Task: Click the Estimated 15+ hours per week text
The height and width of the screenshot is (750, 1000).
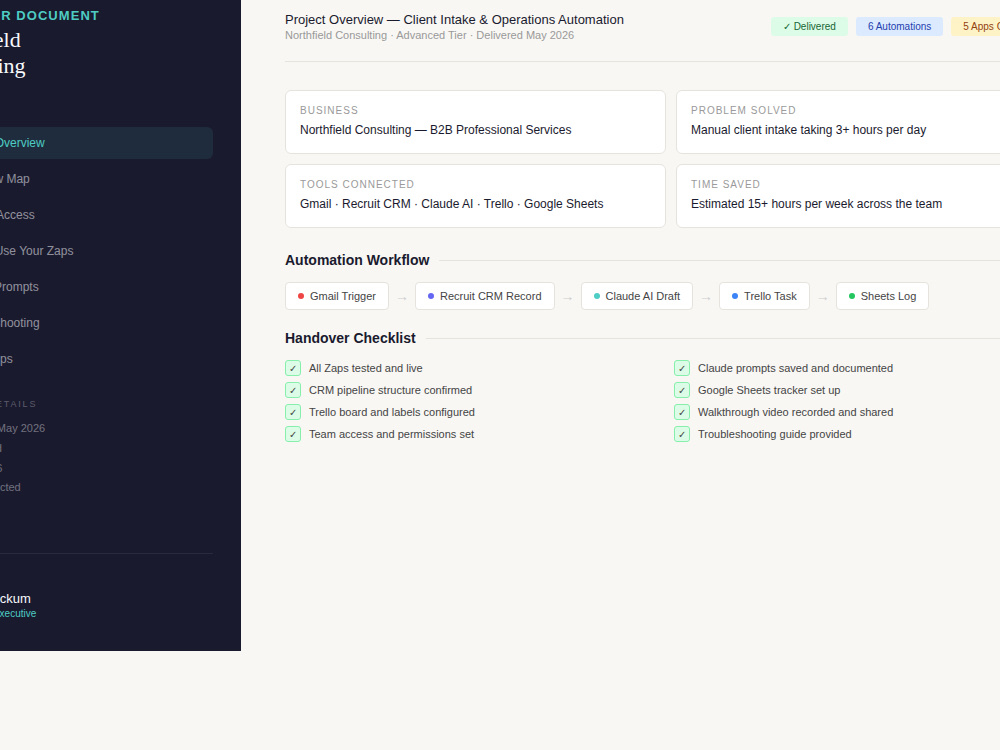Action: click(816, 204)
